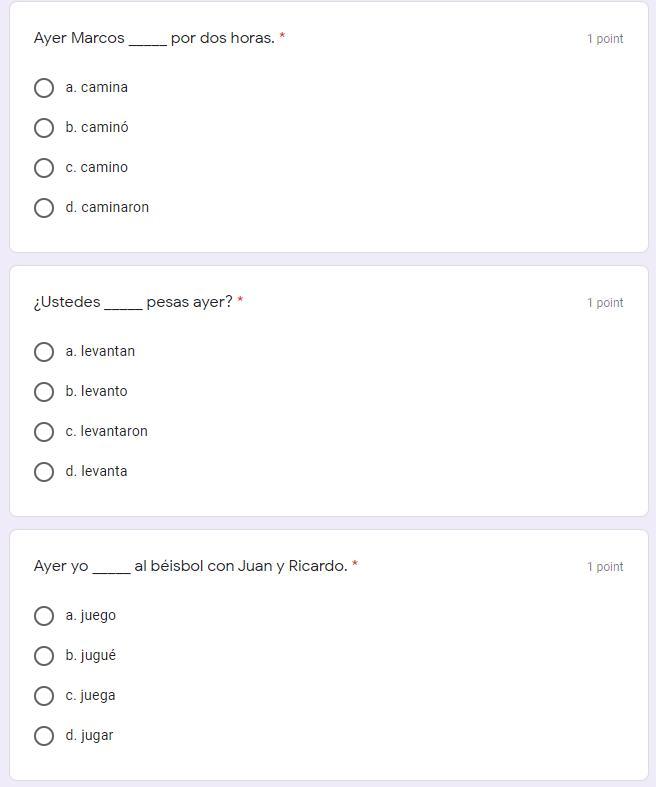Image resolution: width=656 pixels, height=787 pixels.
Task: Select radio option 'a. camina'
Action: coord(44,88)
